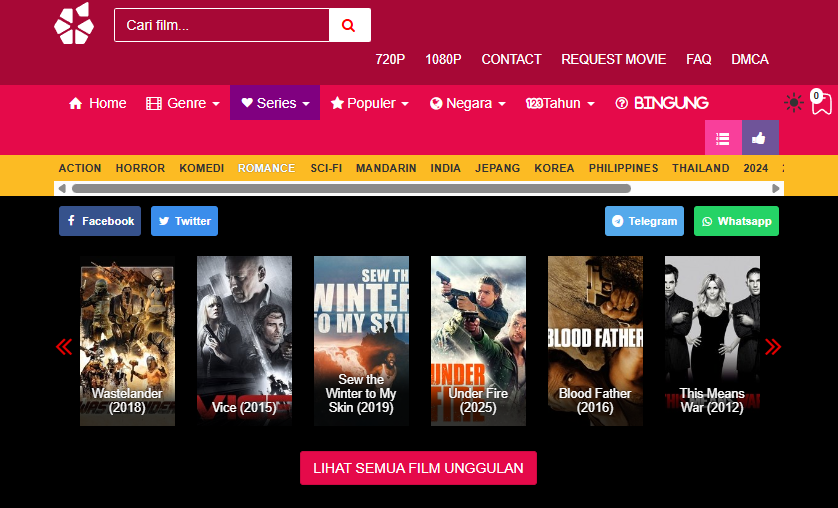Open the Tahun year dropdown
The width and height of the screenshot is (838, 508).
(560, 103)
